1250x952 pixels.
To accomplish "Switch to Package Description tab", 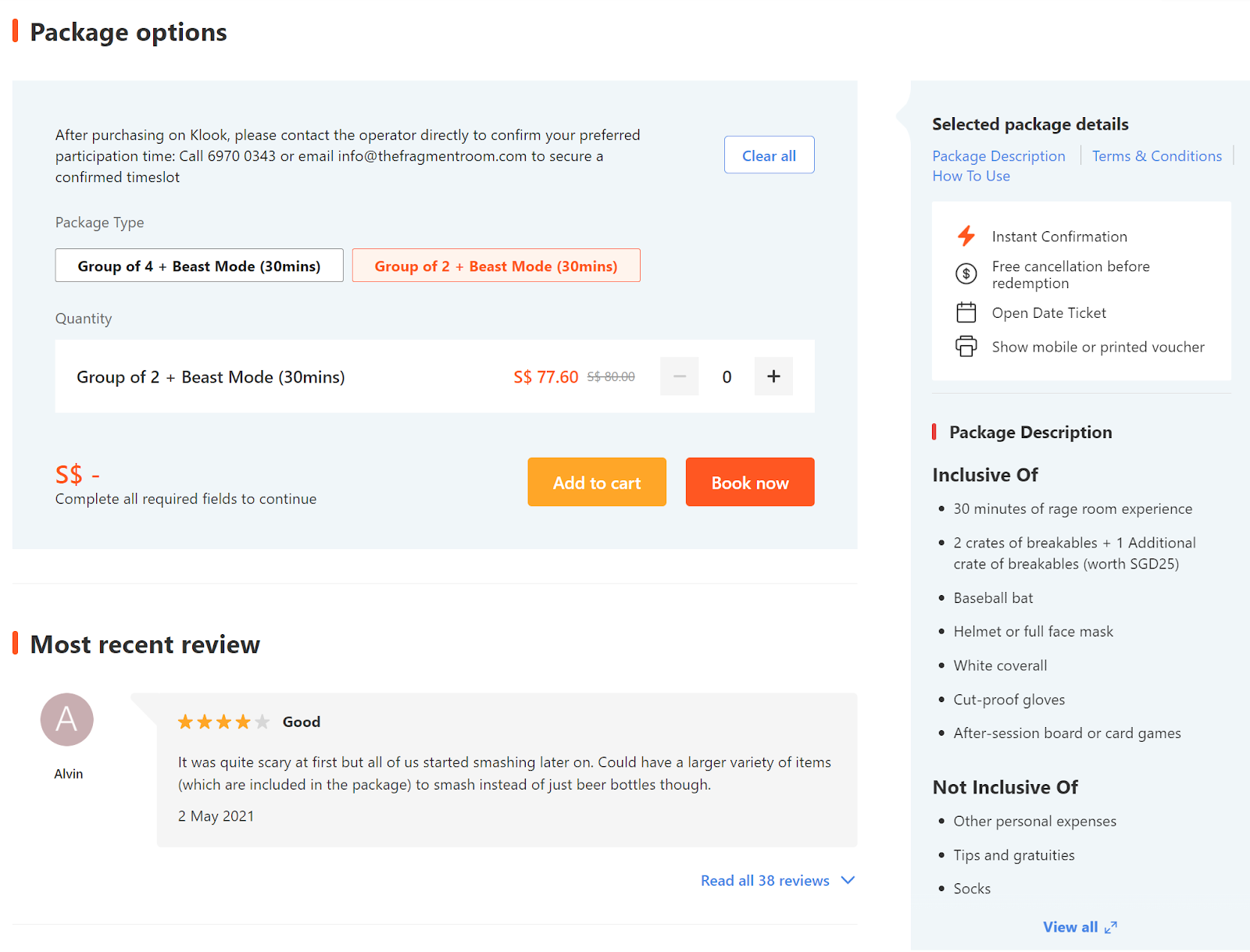I will click(998, 156).
